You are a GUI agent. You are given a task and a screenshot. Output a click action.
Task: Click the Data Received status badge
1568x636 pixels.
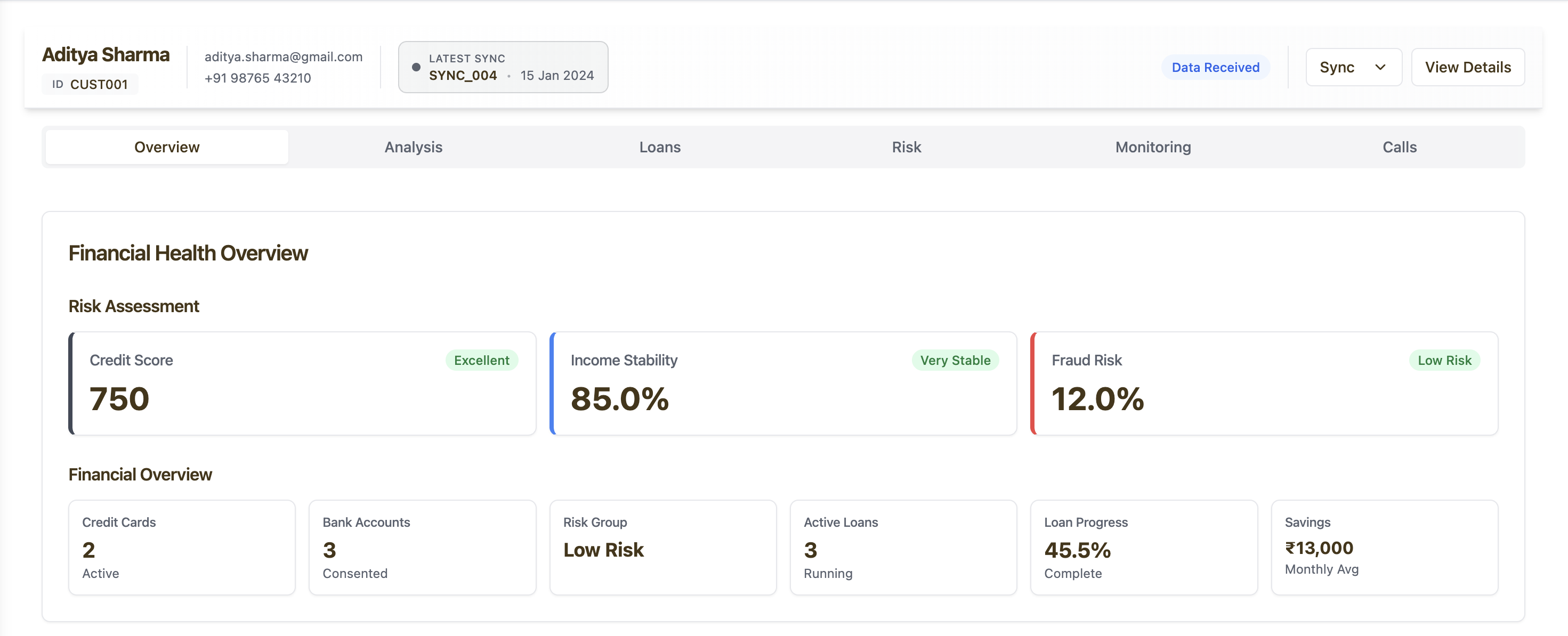[x=1215, y=67]
